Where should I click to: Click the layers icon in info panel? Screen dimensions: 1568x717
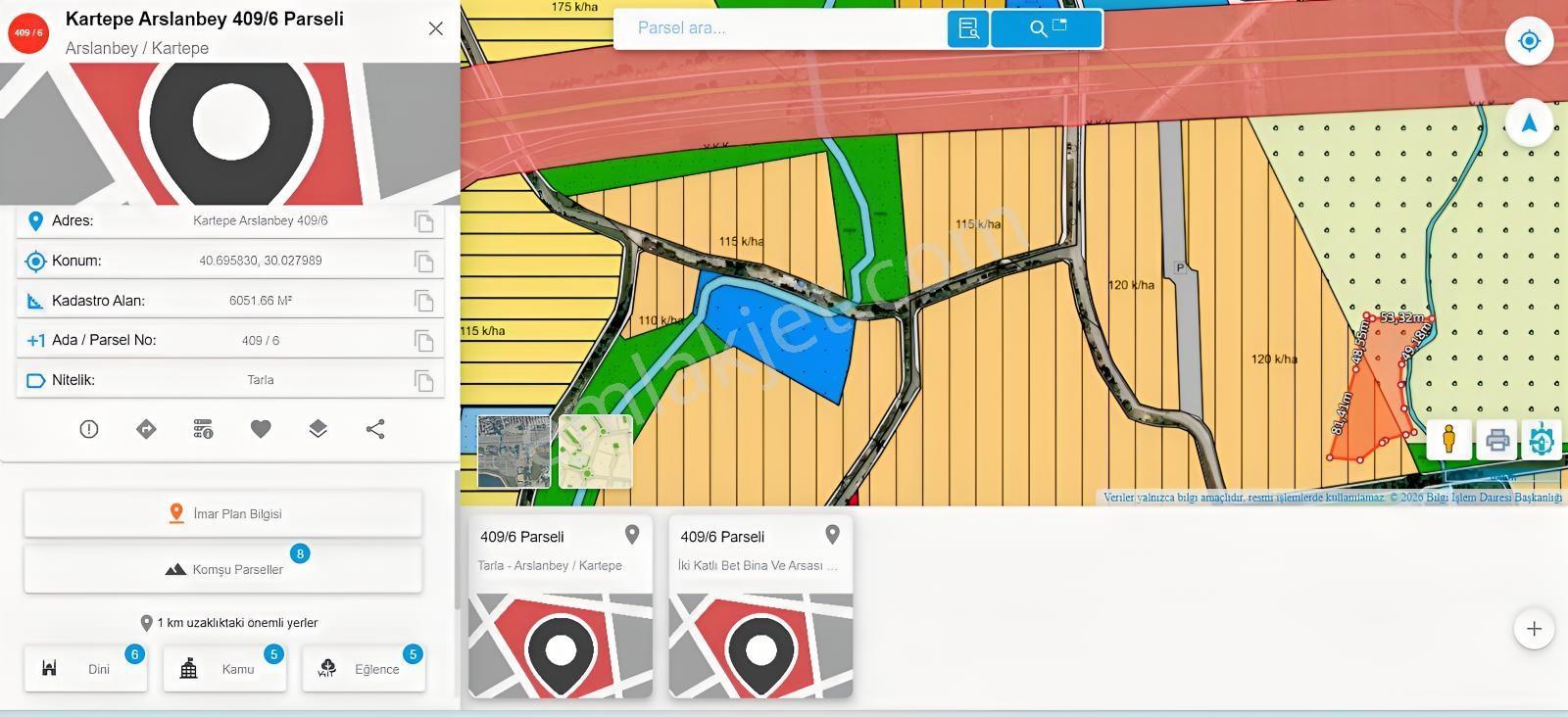point(318,429)
